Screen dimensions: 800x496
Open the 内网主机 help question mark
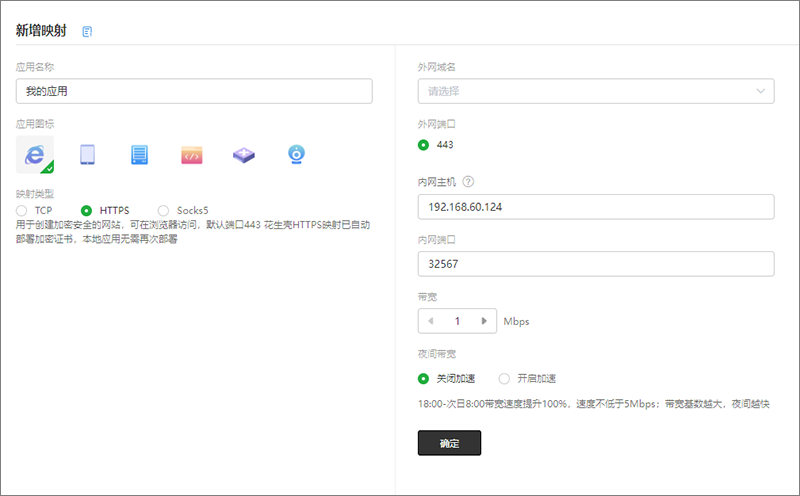coord(468,182)
